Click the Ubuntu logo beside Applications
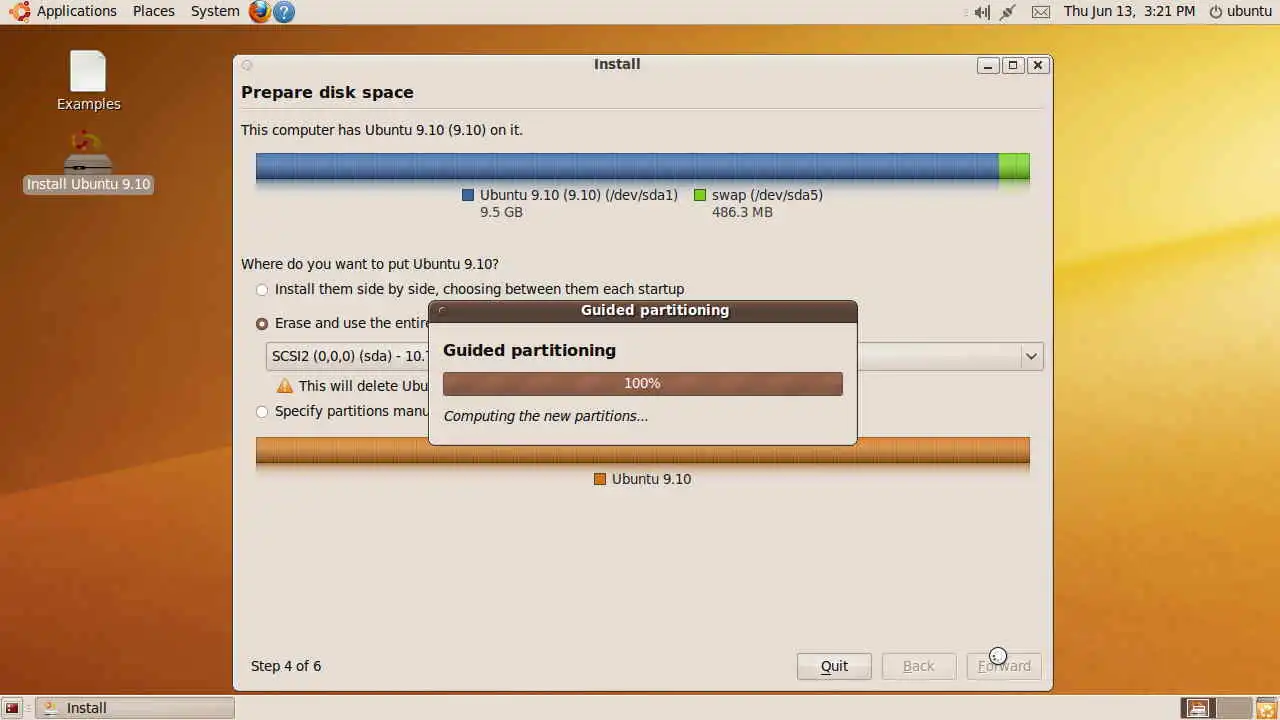The width and height of the screenshot is (1280, 720). tap(19, 12)
